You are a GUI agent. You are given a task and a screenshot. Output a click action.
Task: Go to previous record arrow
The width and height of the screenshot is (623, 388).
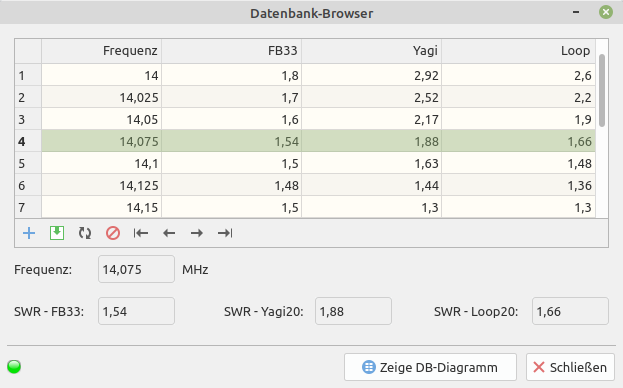click(x=169, y=233)
